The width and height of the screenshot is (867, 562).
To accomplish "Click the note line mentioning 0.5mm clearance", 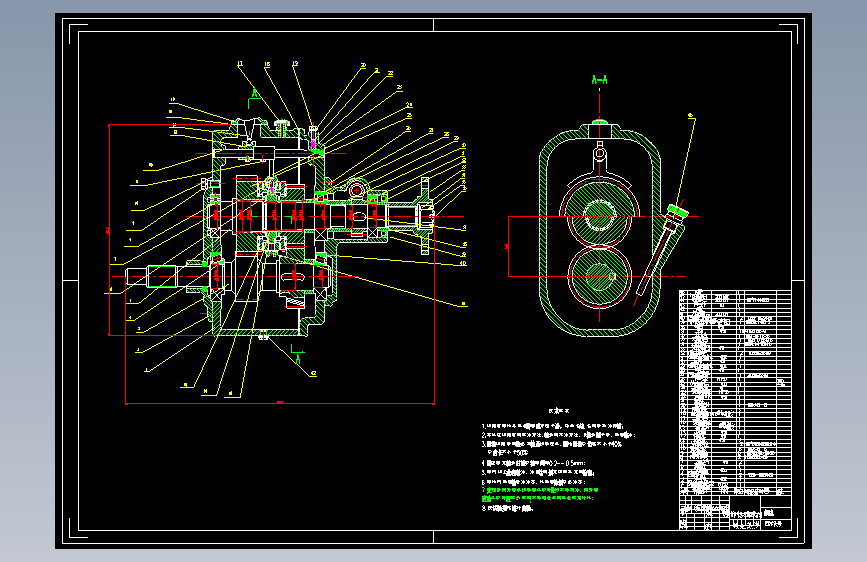I will (534, 463).
